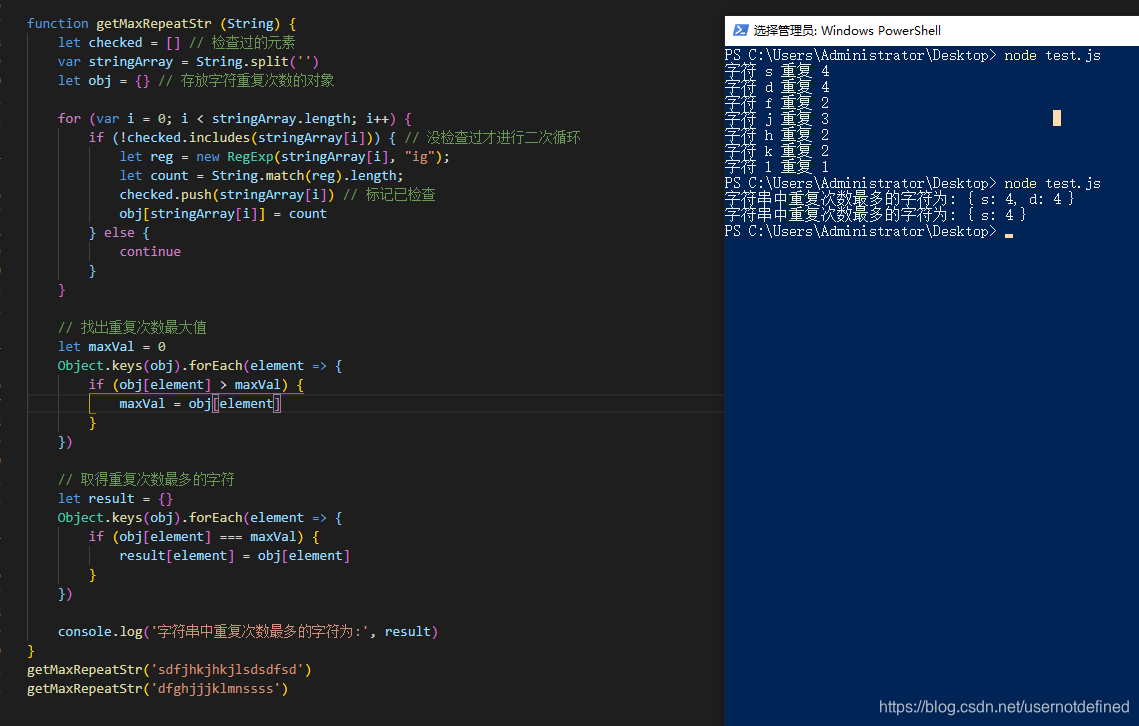Click the 'if (!checked.includes' condition line
The width and height of the screenshot is (1139, 726).
point(335,137)
